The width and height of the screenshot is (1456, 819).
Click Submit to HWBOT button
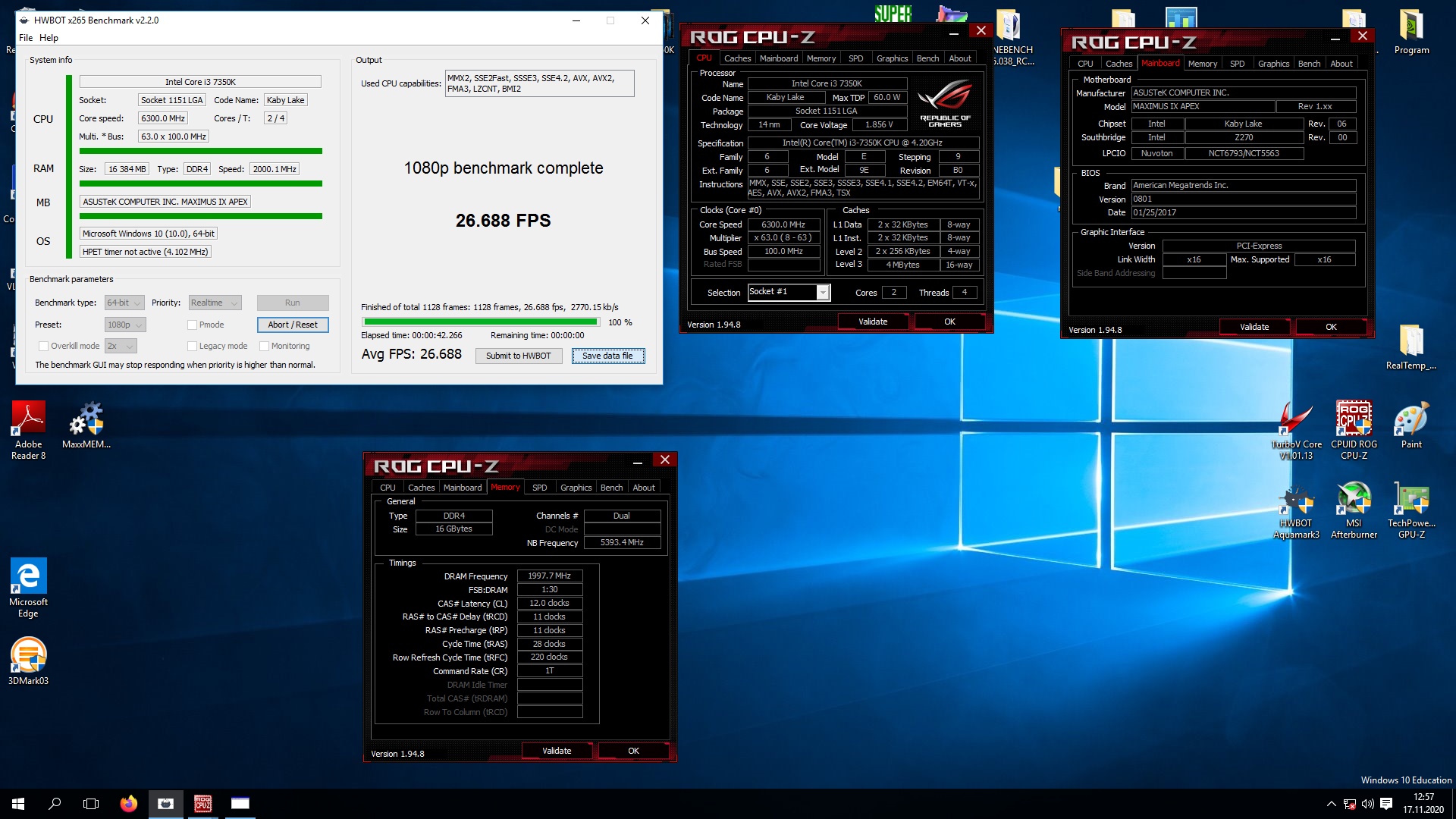tap(518, 356)
